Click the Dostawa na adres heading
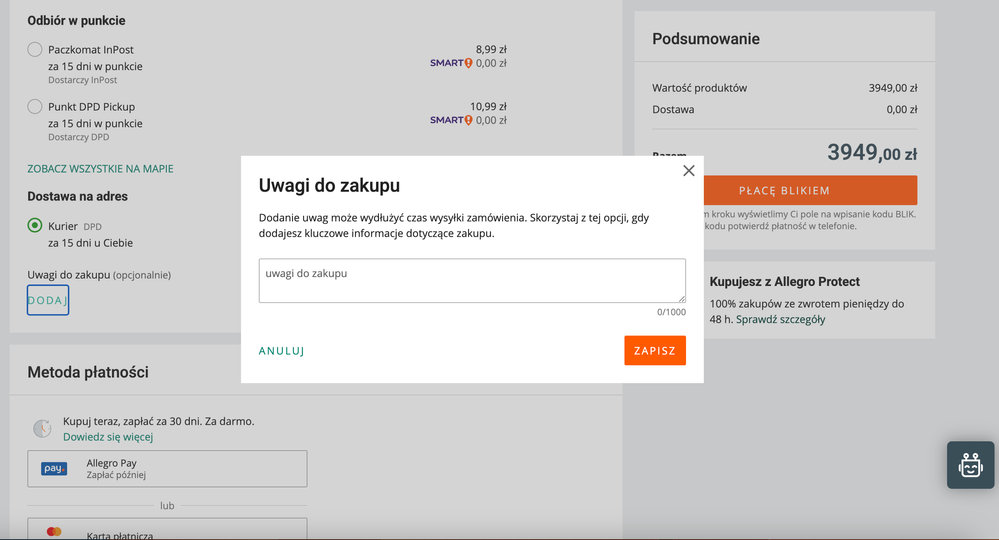This screenshot has width=999, height=540. pos(78,196)
